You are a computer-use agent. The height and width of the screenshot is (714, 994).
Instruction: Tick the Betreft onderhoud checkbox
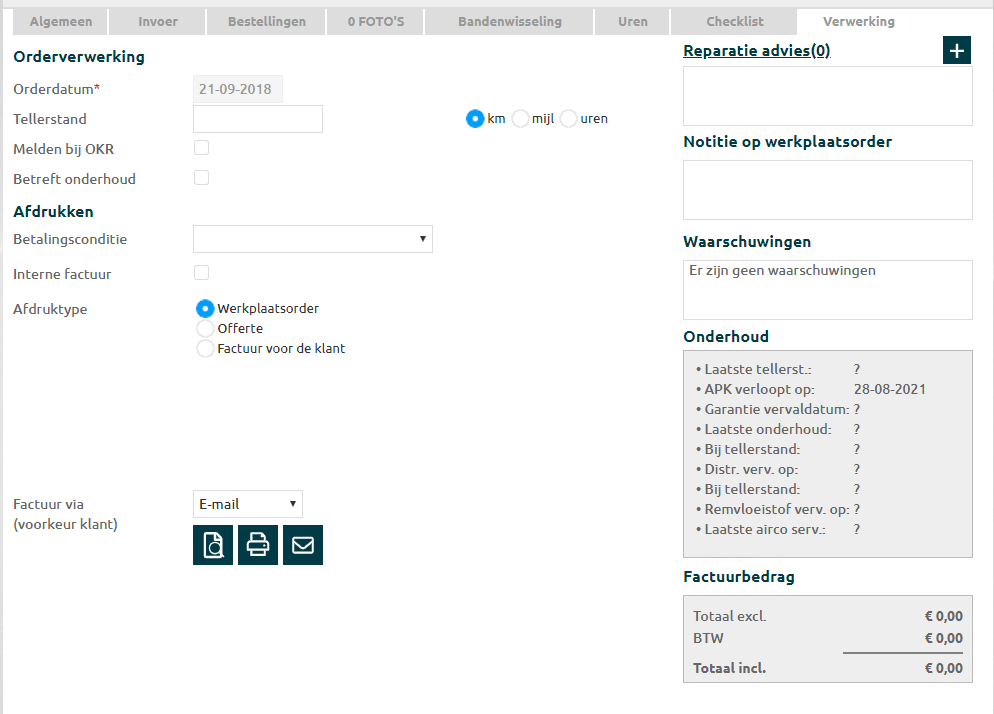tap(202, 178)
